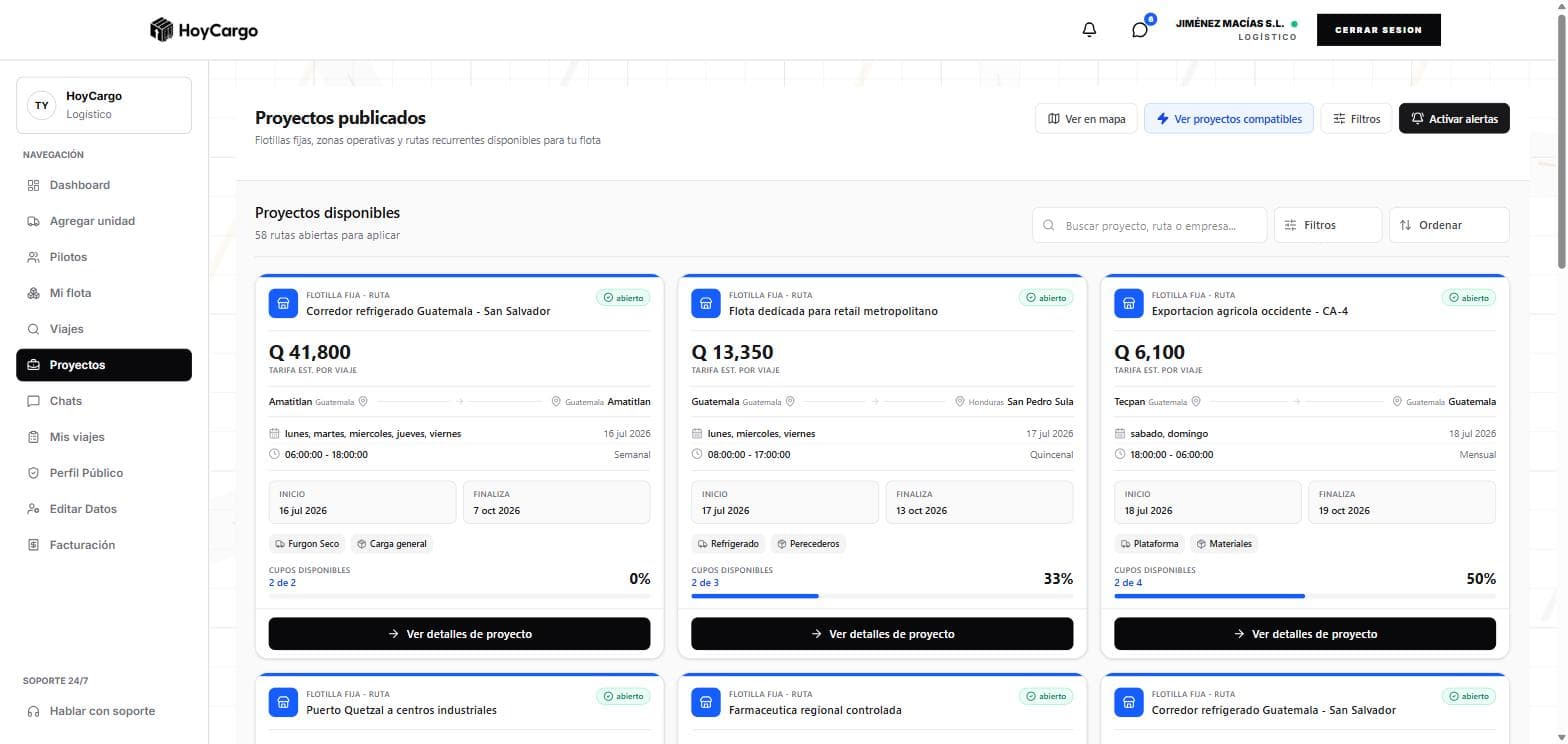Click the HoyCargo logo
Viewport: 1568px width, 744px height.
coord(204,30)
